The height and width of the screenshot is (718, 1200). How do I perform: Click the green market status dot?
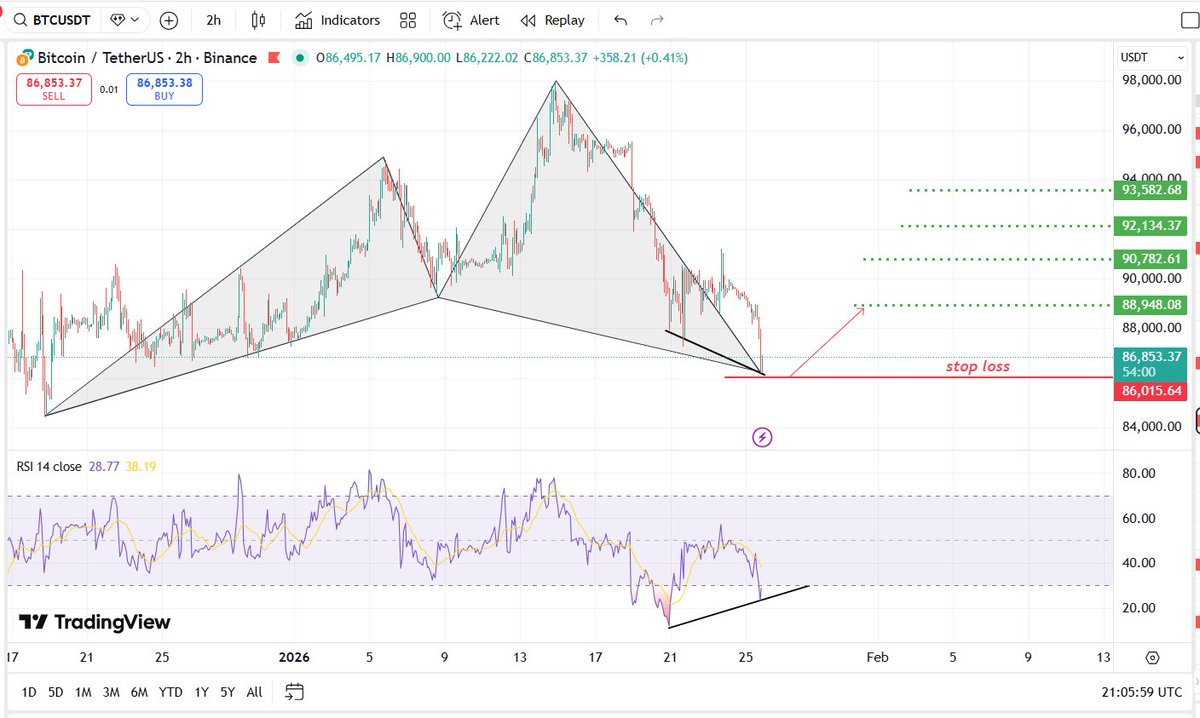pos(299,58)
